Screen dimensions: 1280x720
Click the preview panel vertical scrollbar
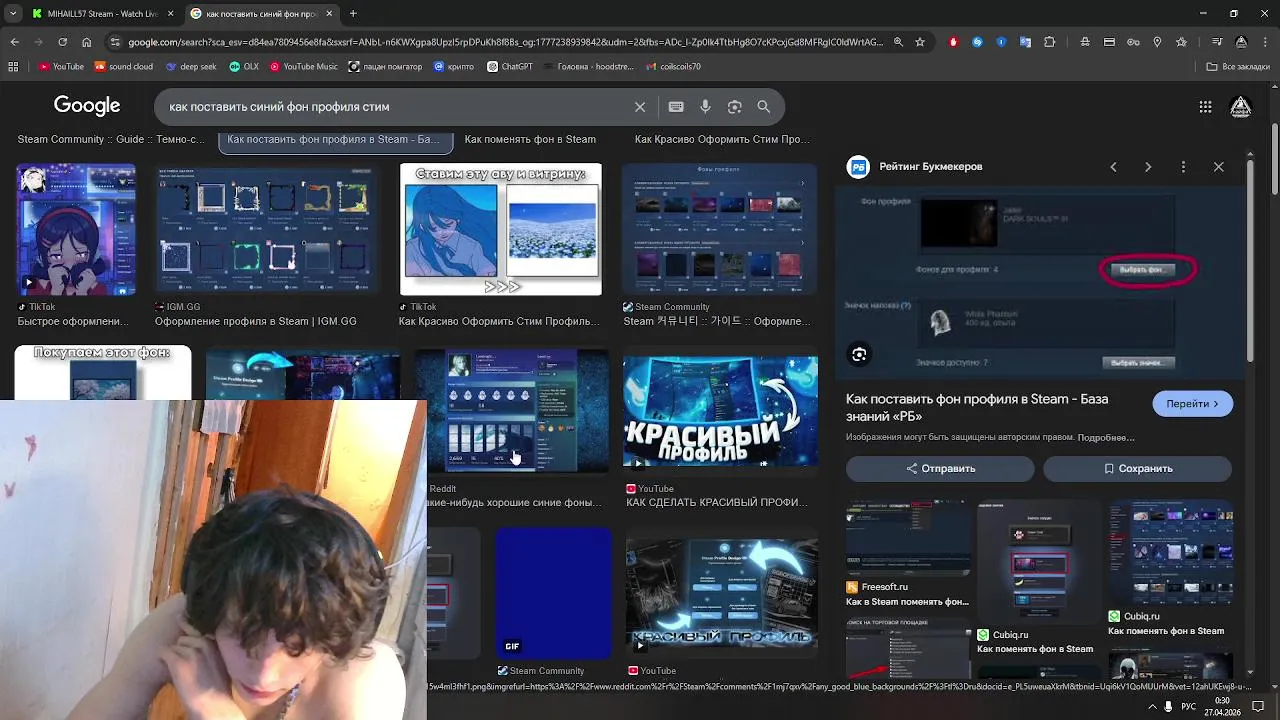[1250, 260]
